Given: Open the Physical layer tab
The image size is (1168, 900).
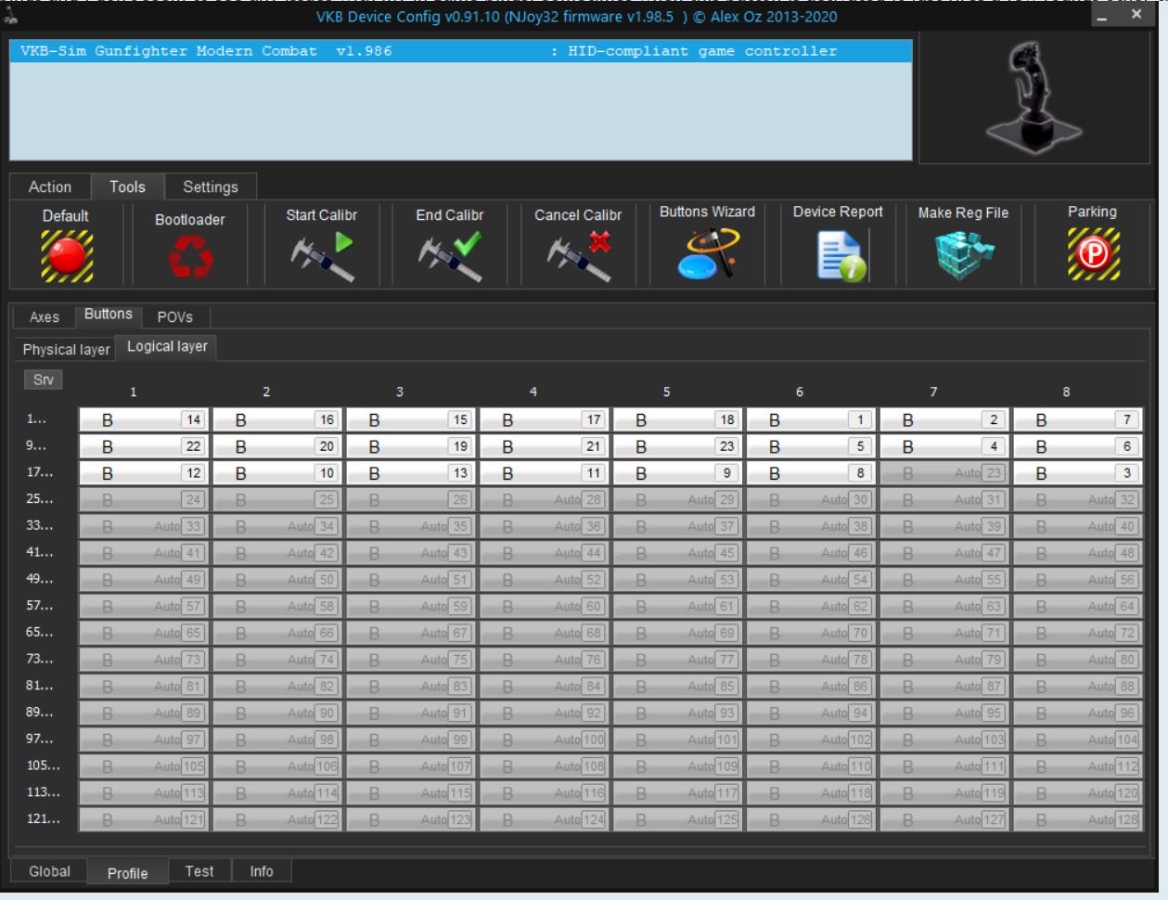Looking at the screenshot, I should tap(66, 350).
